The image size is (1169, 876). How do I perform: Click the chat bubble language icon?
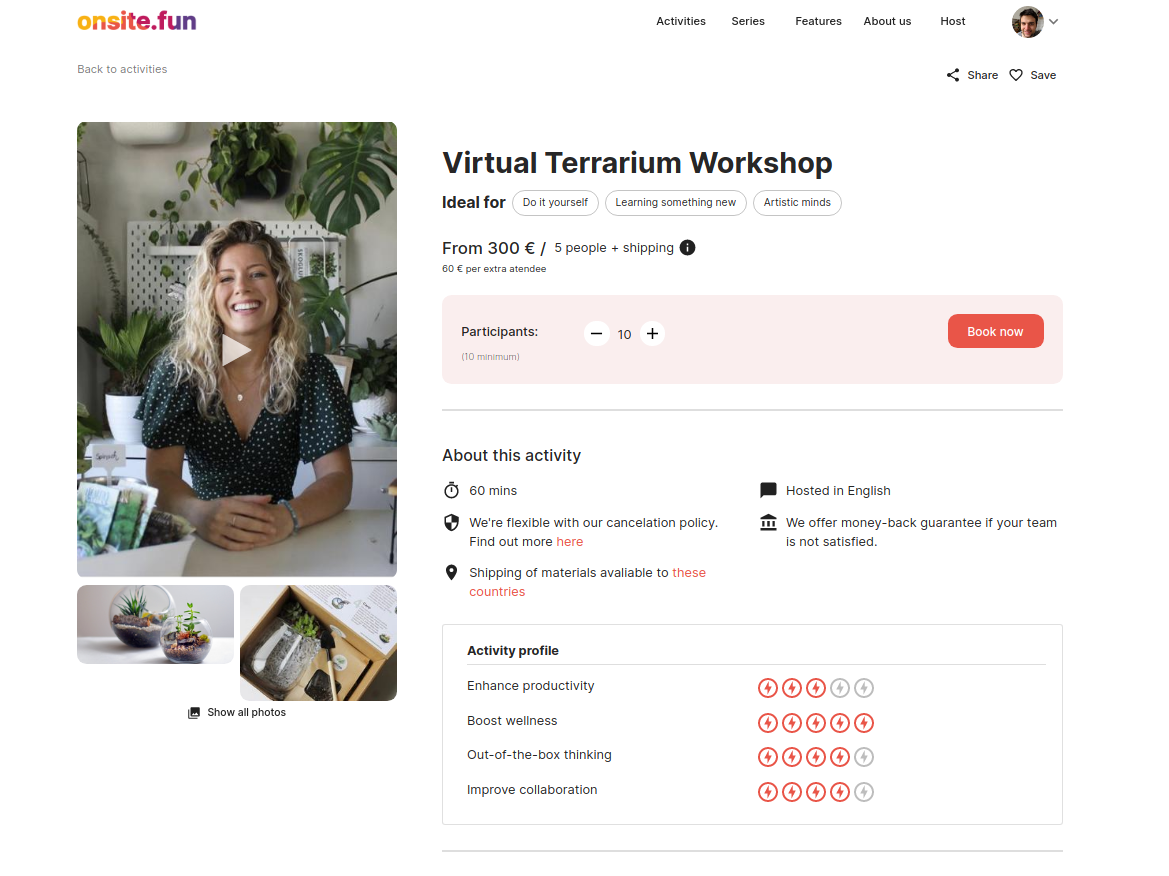click(x=768, y=491)
